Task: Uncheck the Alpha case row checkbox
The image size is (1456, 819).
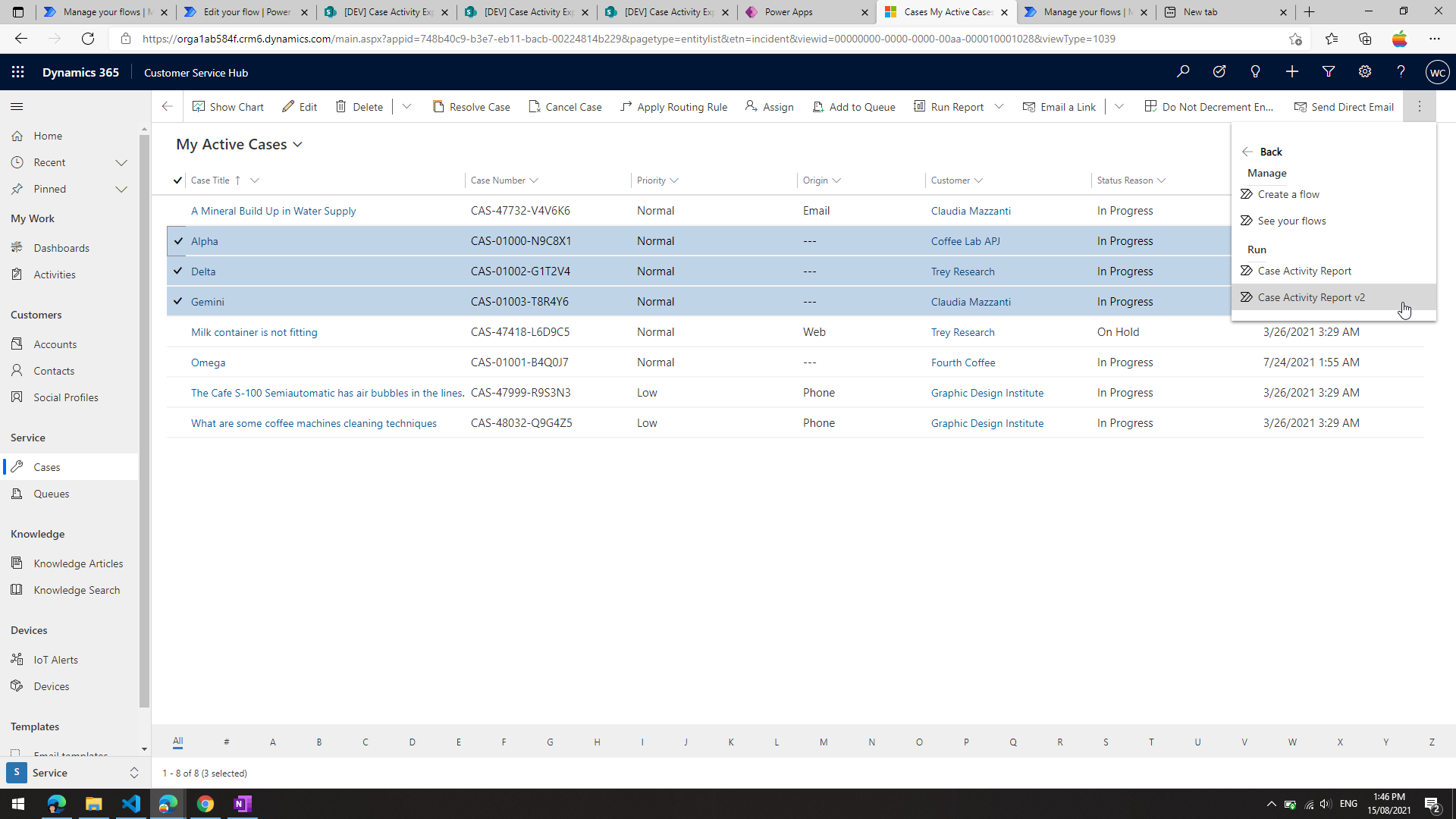Action: pyautogui.click(x=178, y=241)
